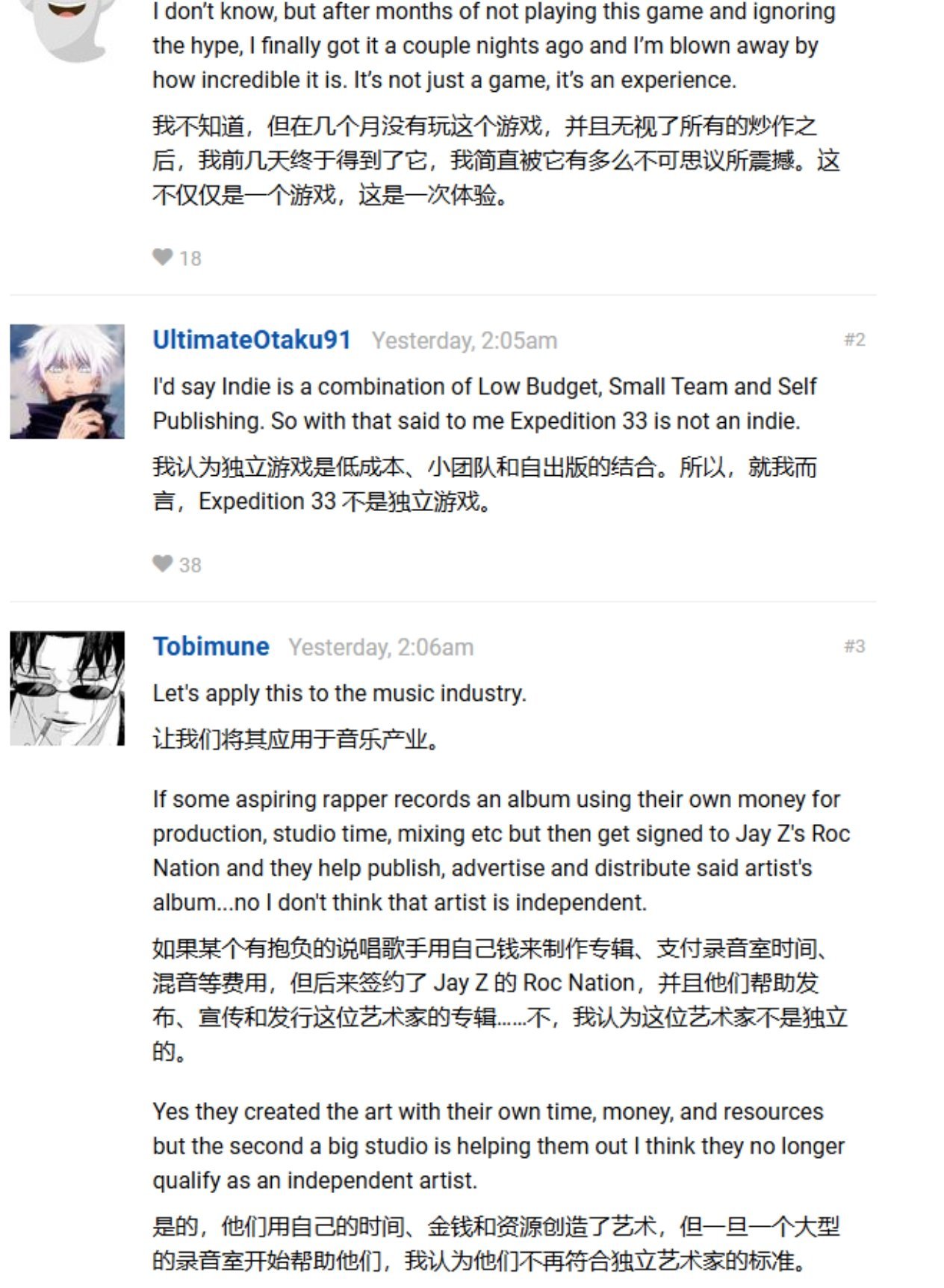Click the ghost avatar of first commenter

67,30
